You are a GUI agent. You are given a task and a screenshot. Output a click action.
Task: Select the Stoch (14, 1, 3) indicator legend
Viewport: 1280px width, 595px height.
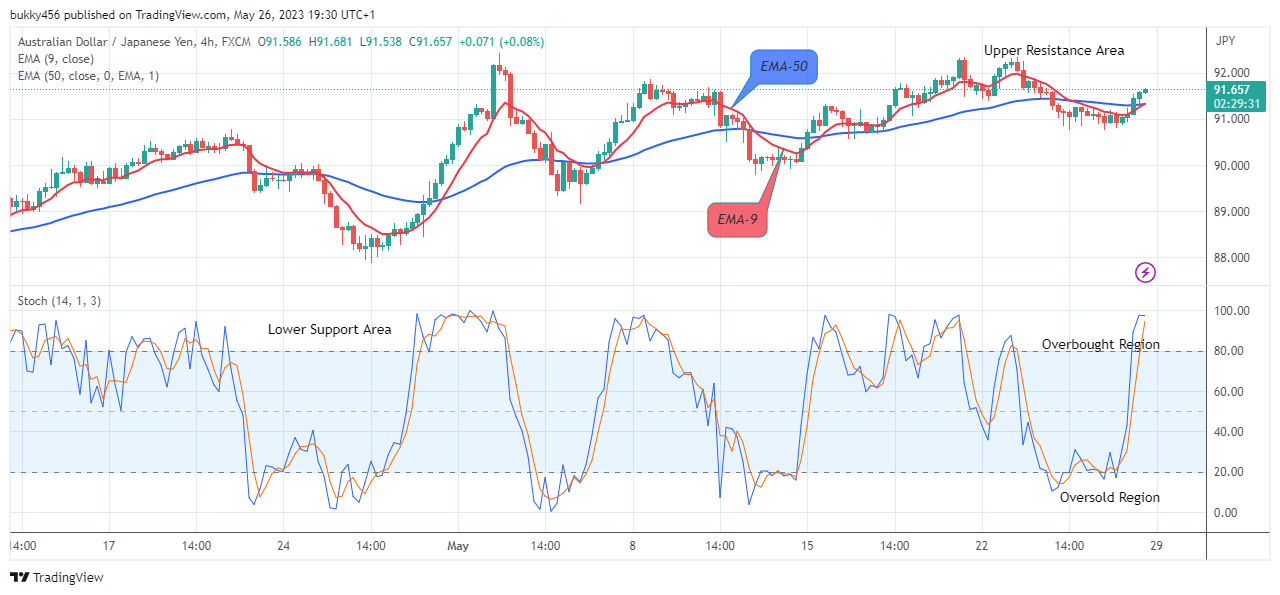pos(58,301)
